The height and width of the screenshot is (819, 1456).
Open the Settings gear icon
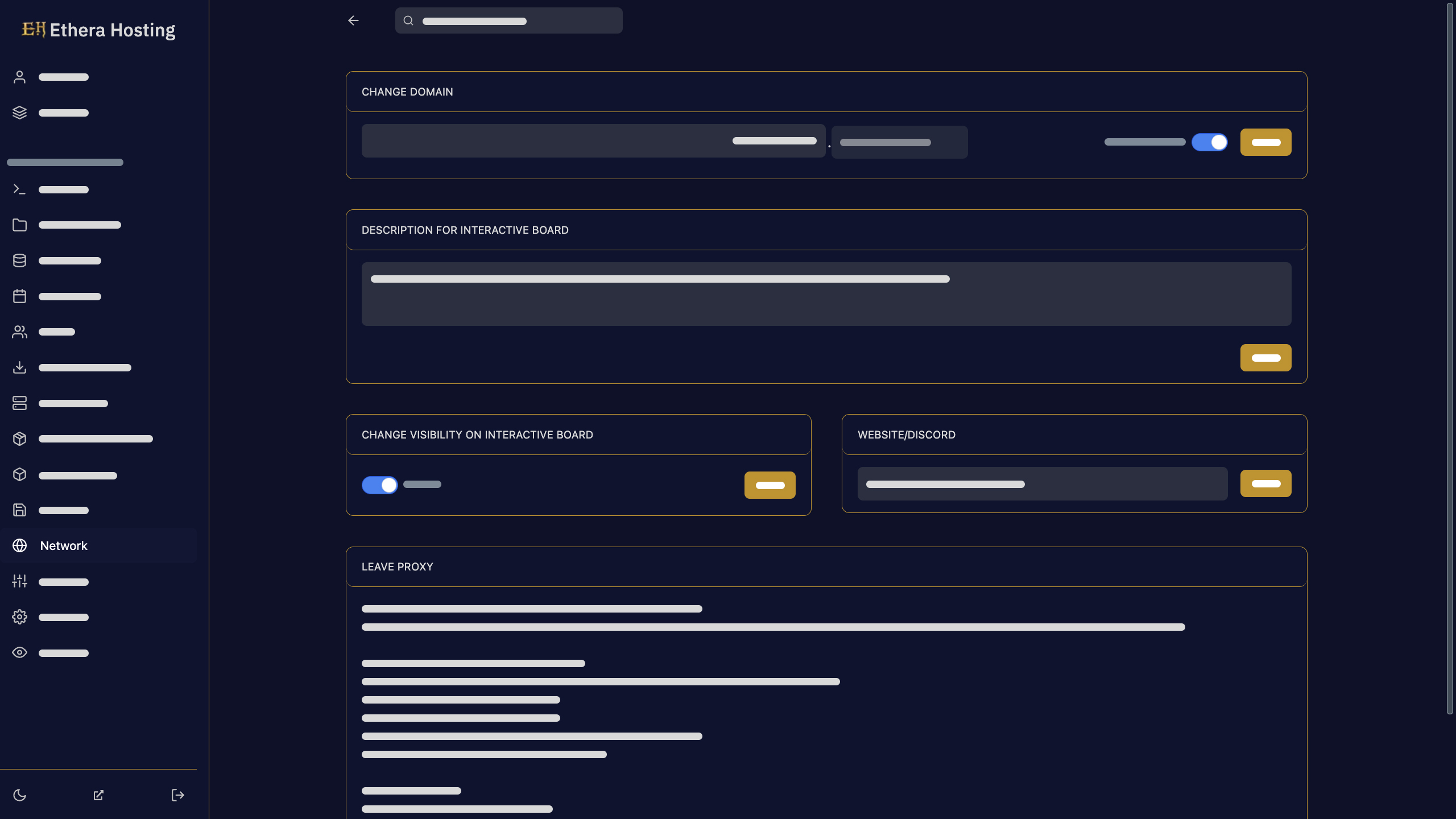19,617
